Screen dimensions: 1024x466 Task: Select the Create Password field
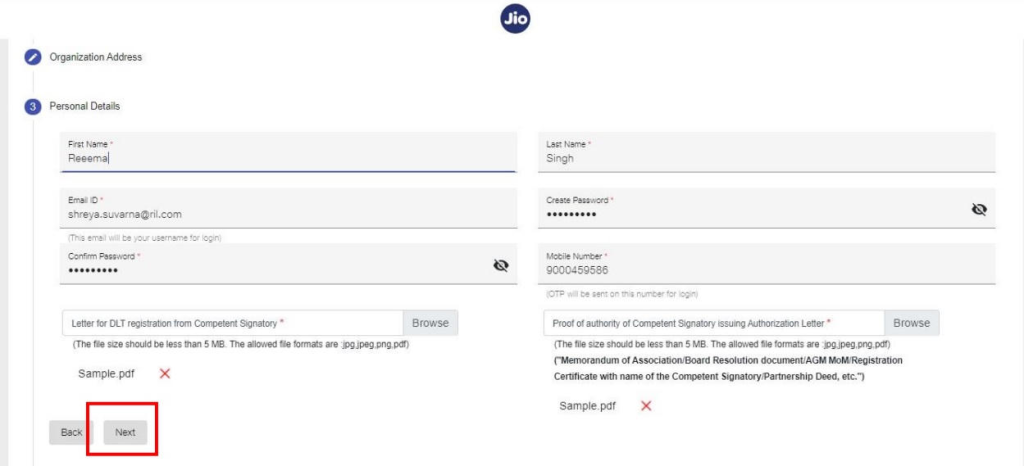pyautogui.click(x=767, y=208)
